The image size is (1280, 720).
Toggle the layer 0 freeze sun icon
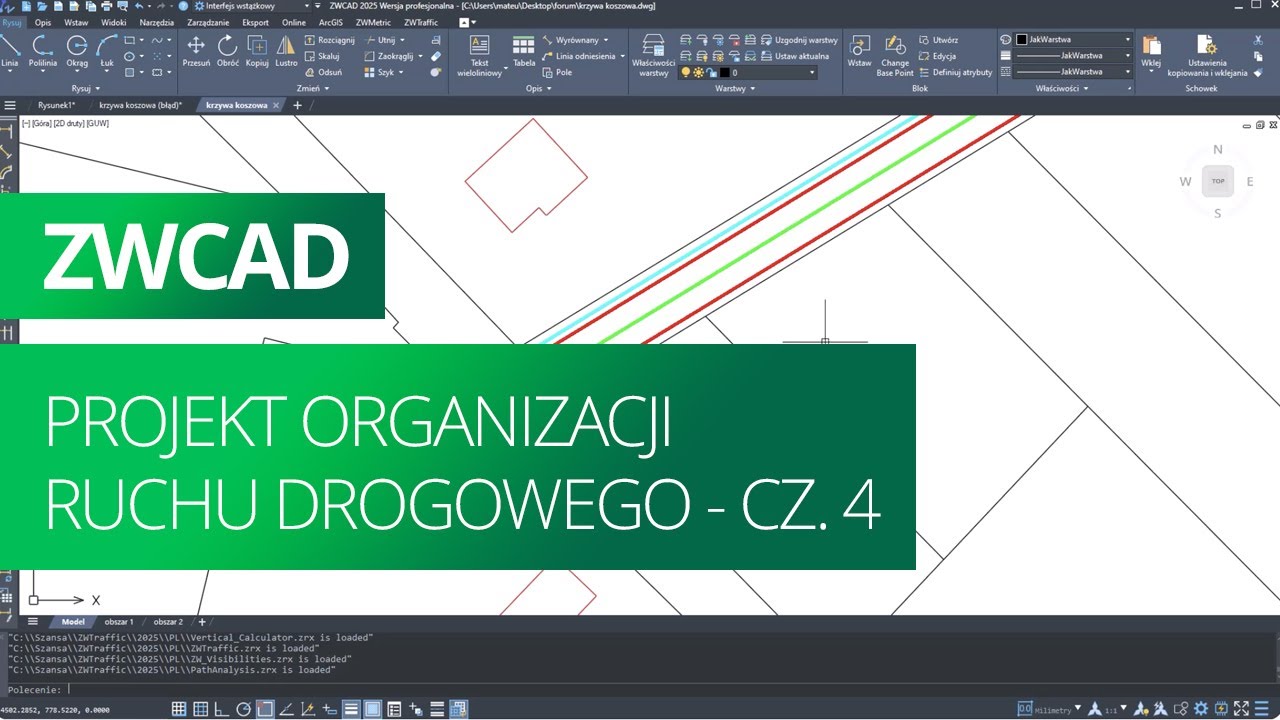pyautogui.click(x=698, y=72)
